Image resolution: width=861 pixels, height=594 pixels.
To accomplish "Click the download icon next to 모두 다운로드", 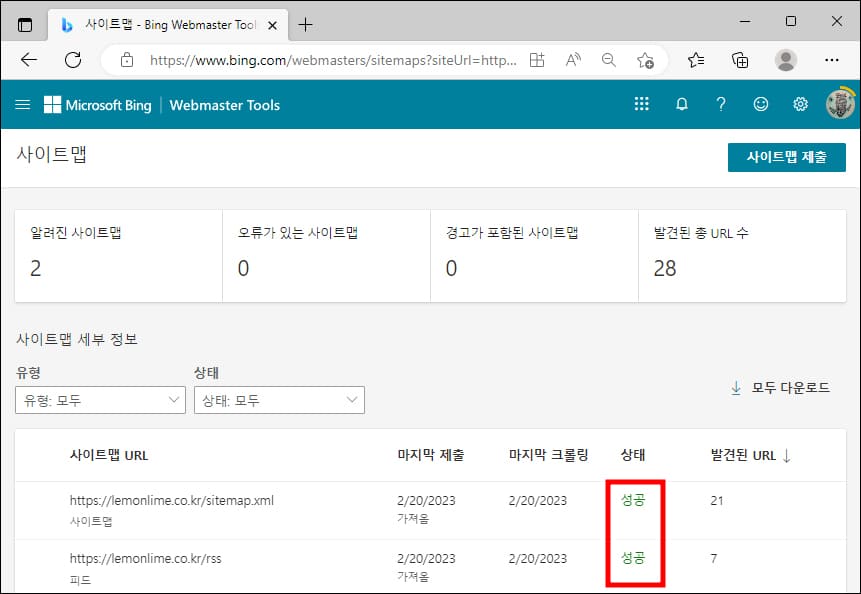I will [737, 387].
